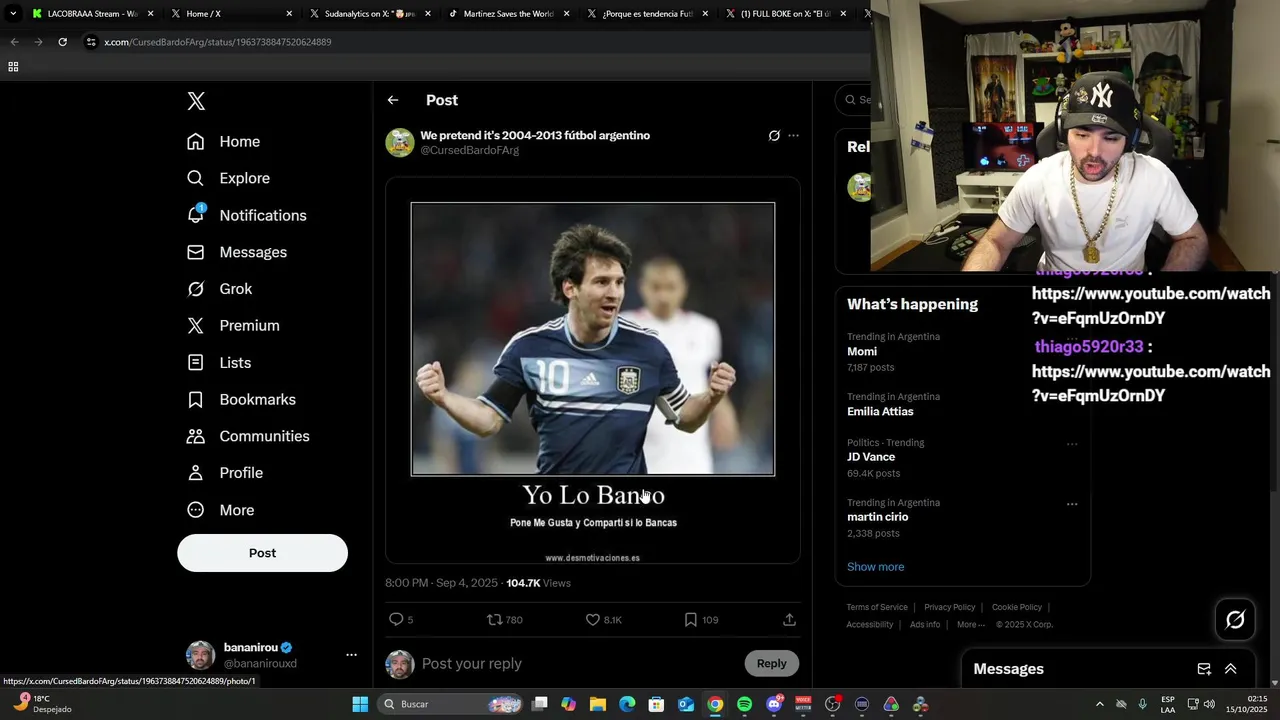Click Show more under What's happening

(875, 567)
